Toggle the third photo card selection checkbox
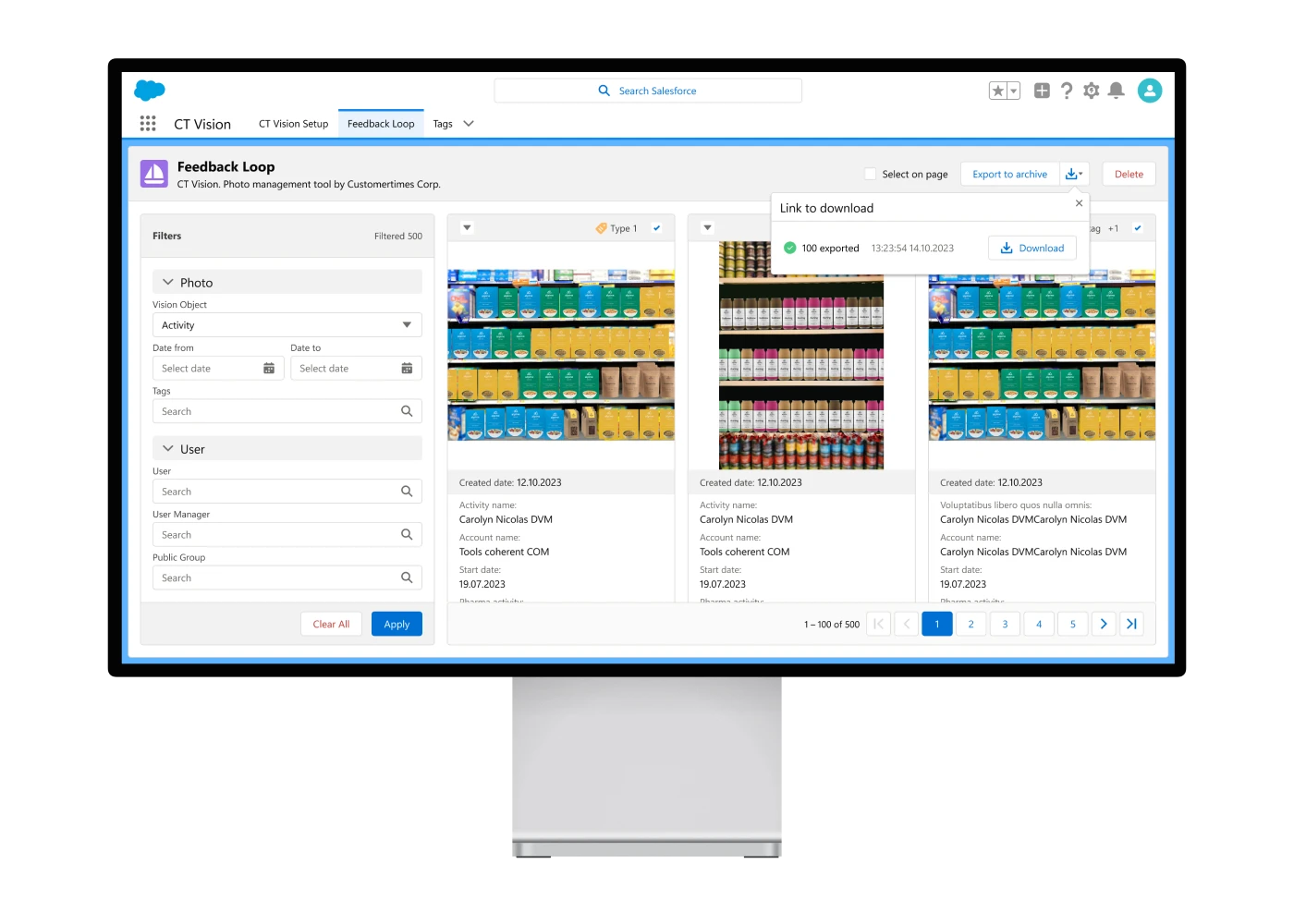The image size is (1294, 924). click(x=1138, y=228)
